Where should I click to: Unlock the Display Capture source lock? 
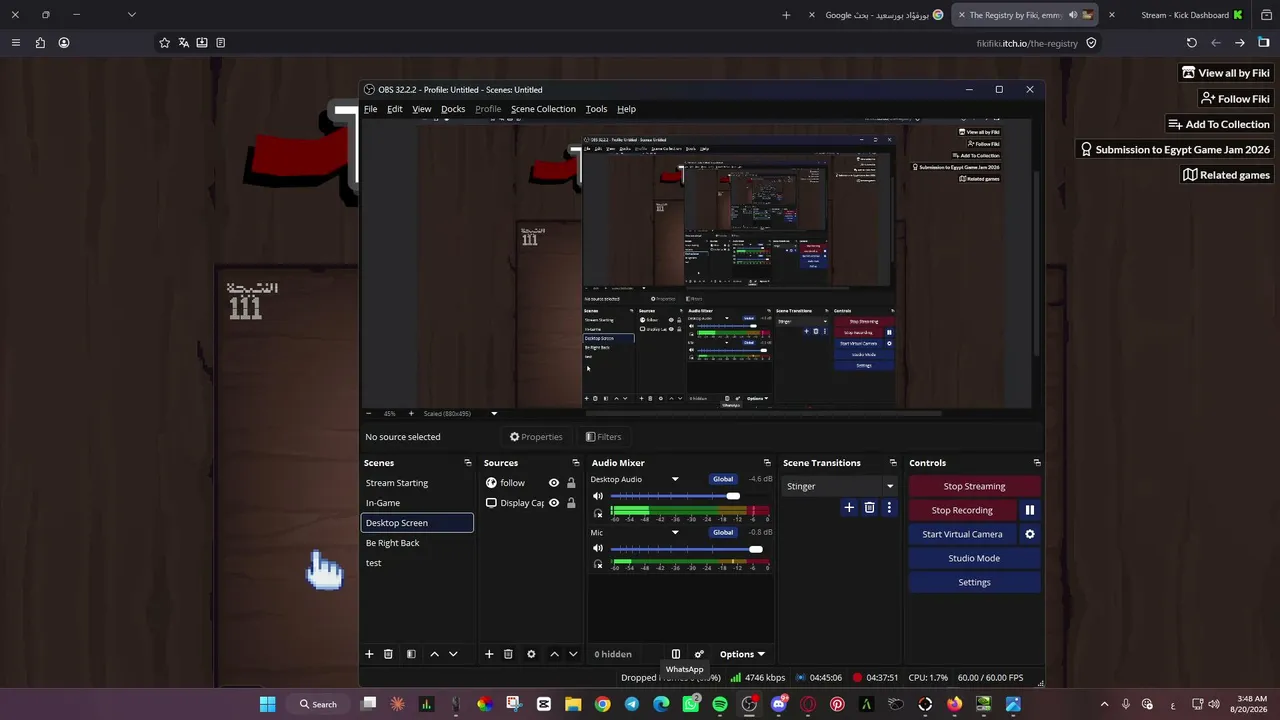click(571, 503)
